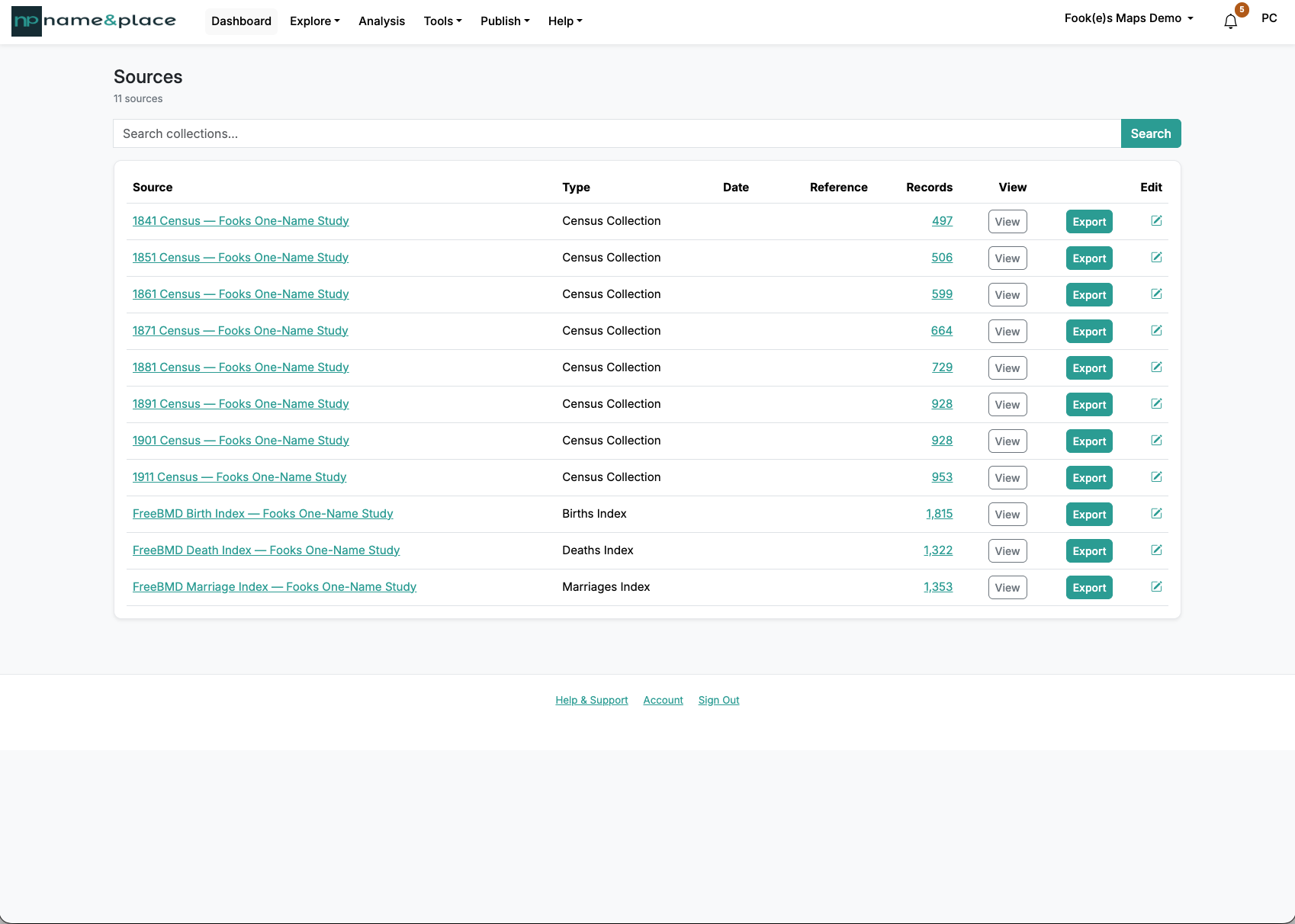Edit the 1901 Census source
This screenshot has height=924, width=1295.
(x=1156, y=440)
